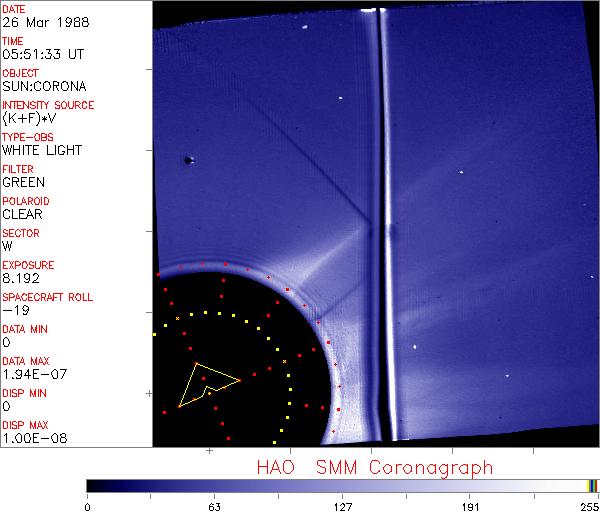Click the GREEN filter value
Viewport: 600px width, 512px height.
pos(24,182)
